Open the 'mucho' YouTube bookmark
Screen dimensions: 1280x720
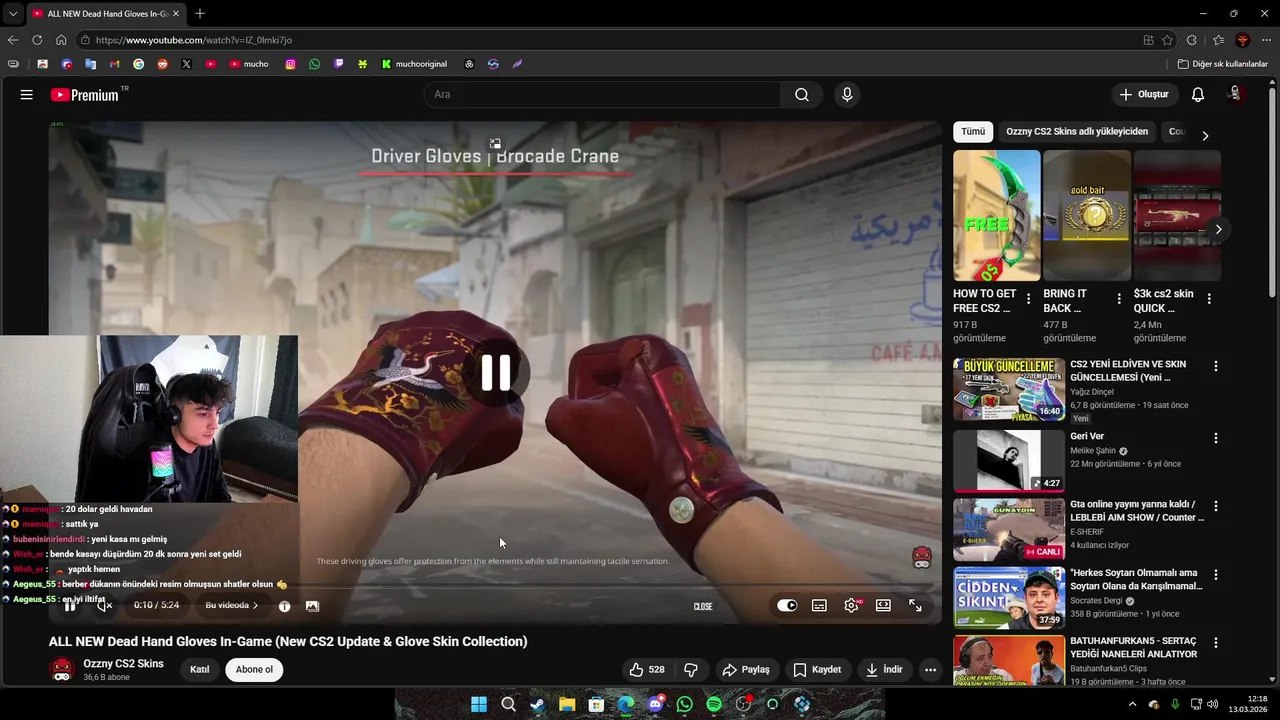tap(249, 64)
